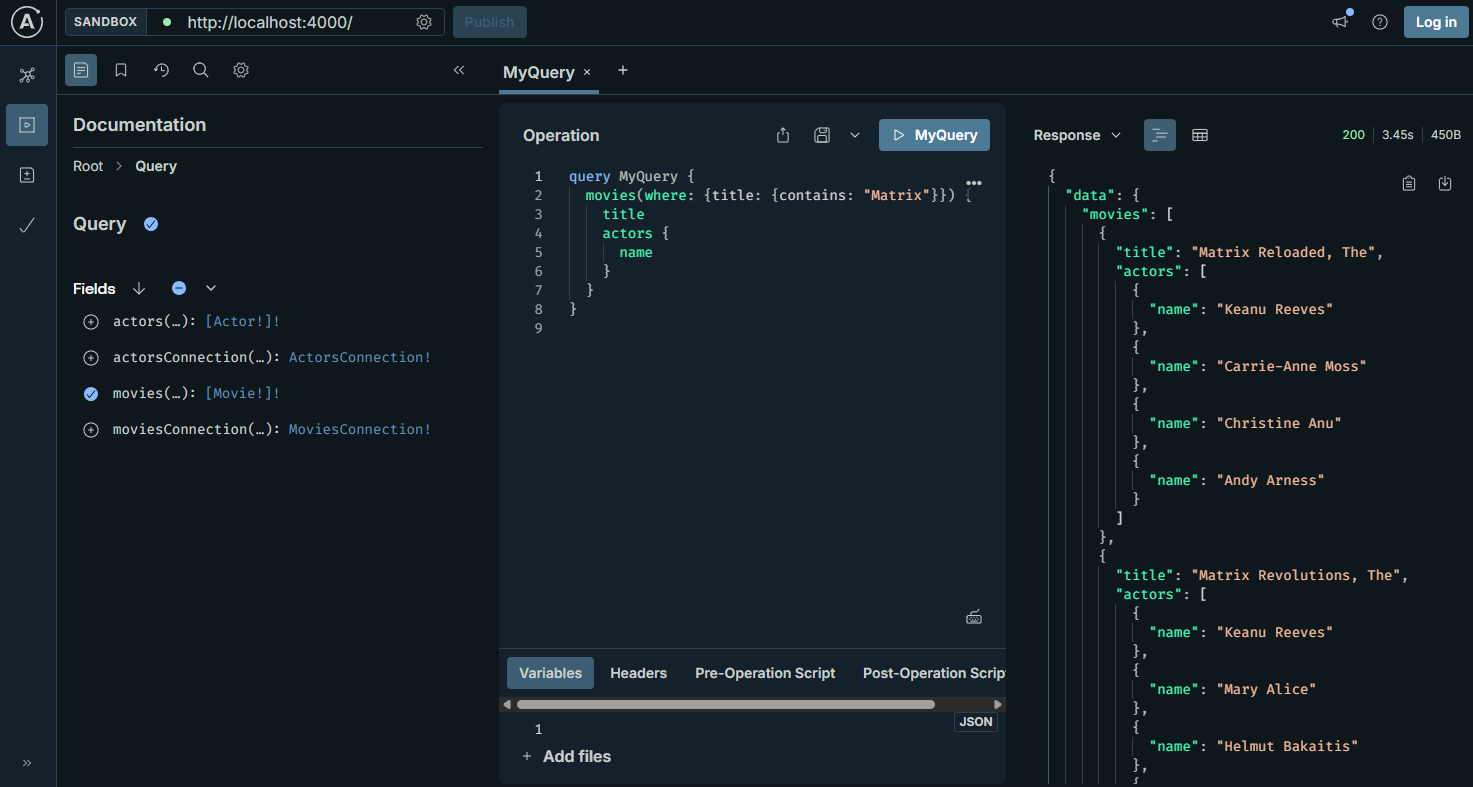The image size is (1473, 787).
Task: Open the save options dropdown arrow
Action: click(x=855, y=135)
